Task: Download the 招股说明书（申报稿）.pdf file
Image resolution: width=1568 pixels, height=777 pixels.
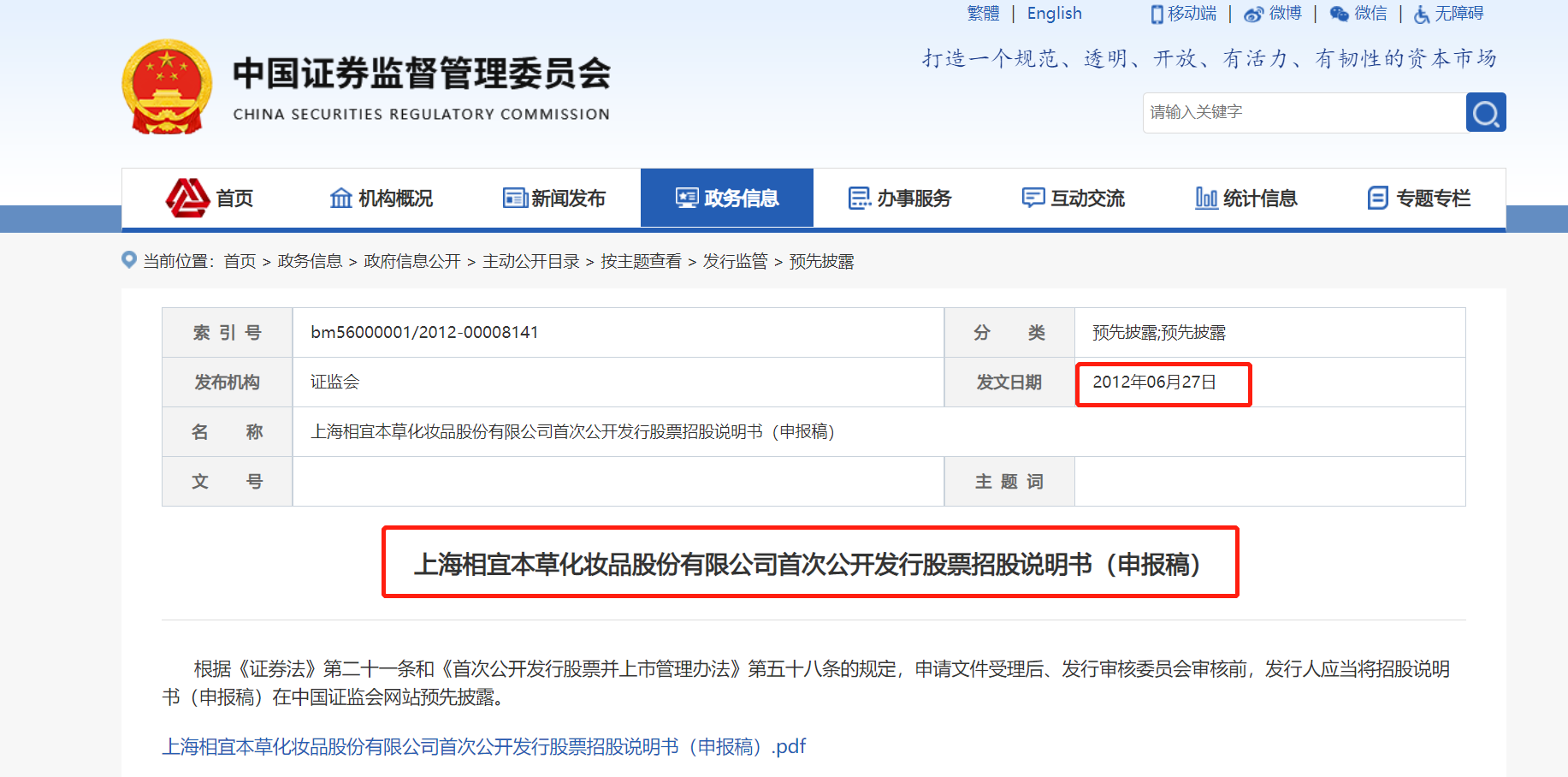Action: 484,746
